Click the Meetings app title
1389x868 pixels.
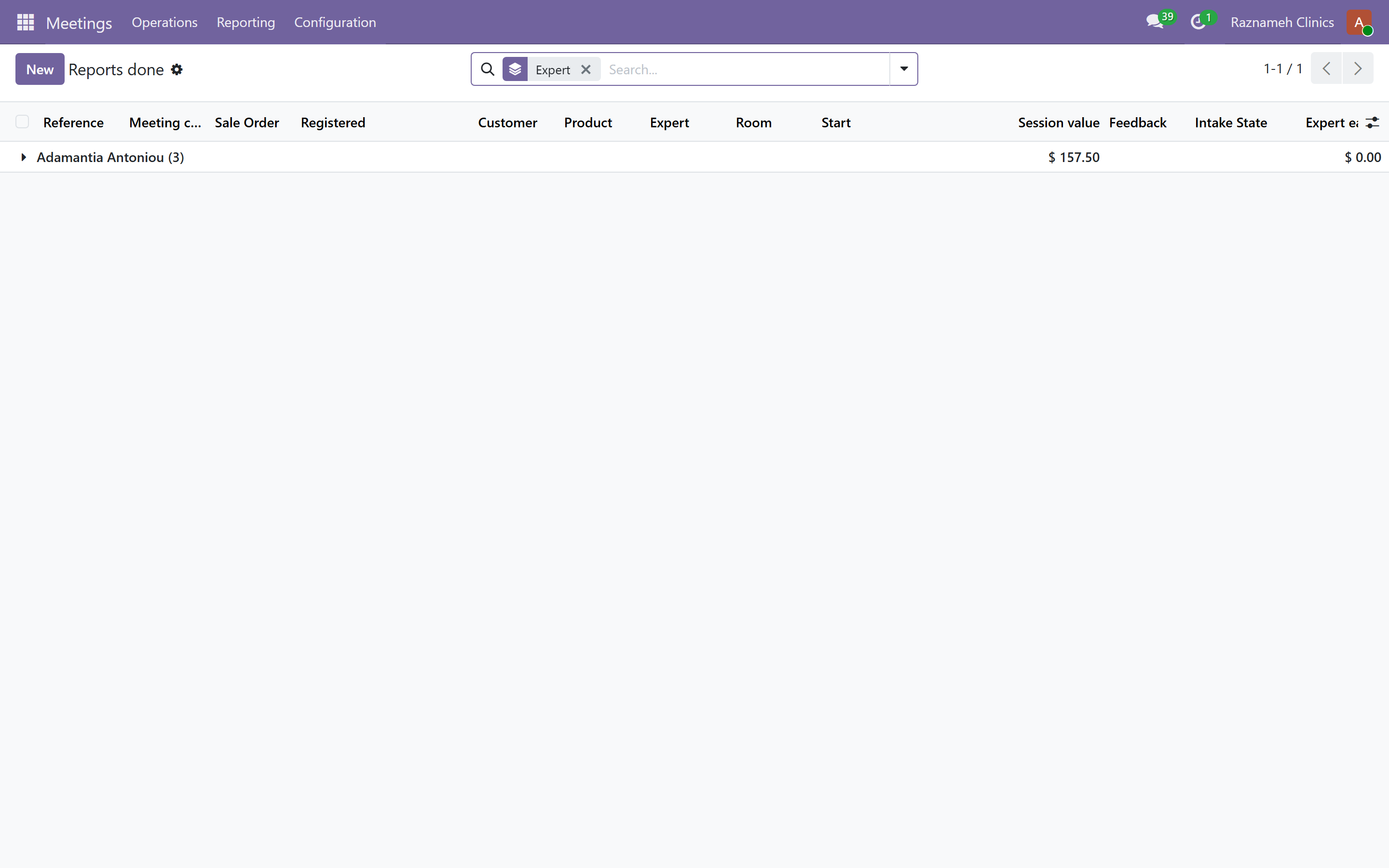(x=79, y=23)
